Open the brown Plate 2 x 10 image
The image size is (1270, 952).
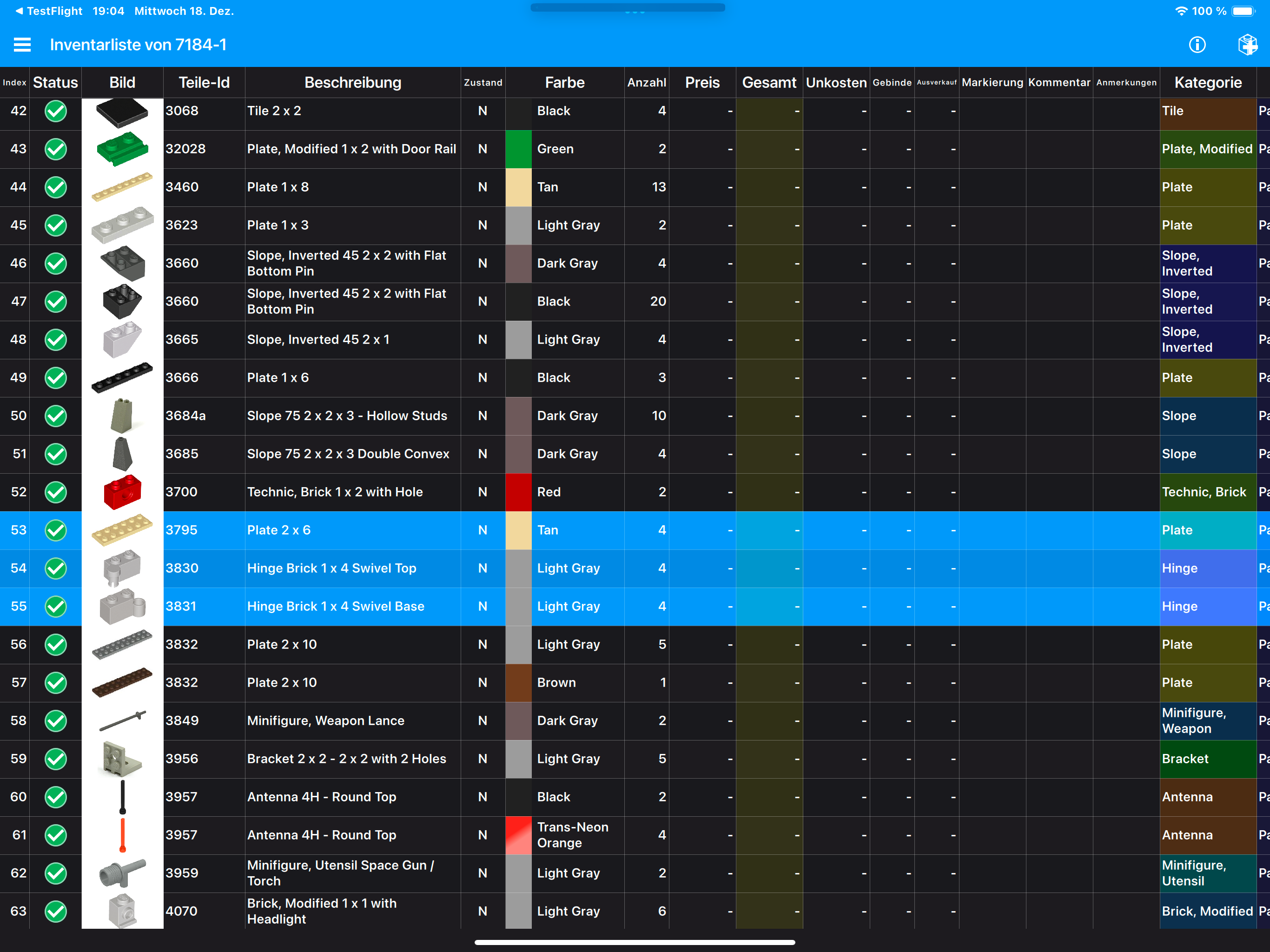tap(122, 683)
